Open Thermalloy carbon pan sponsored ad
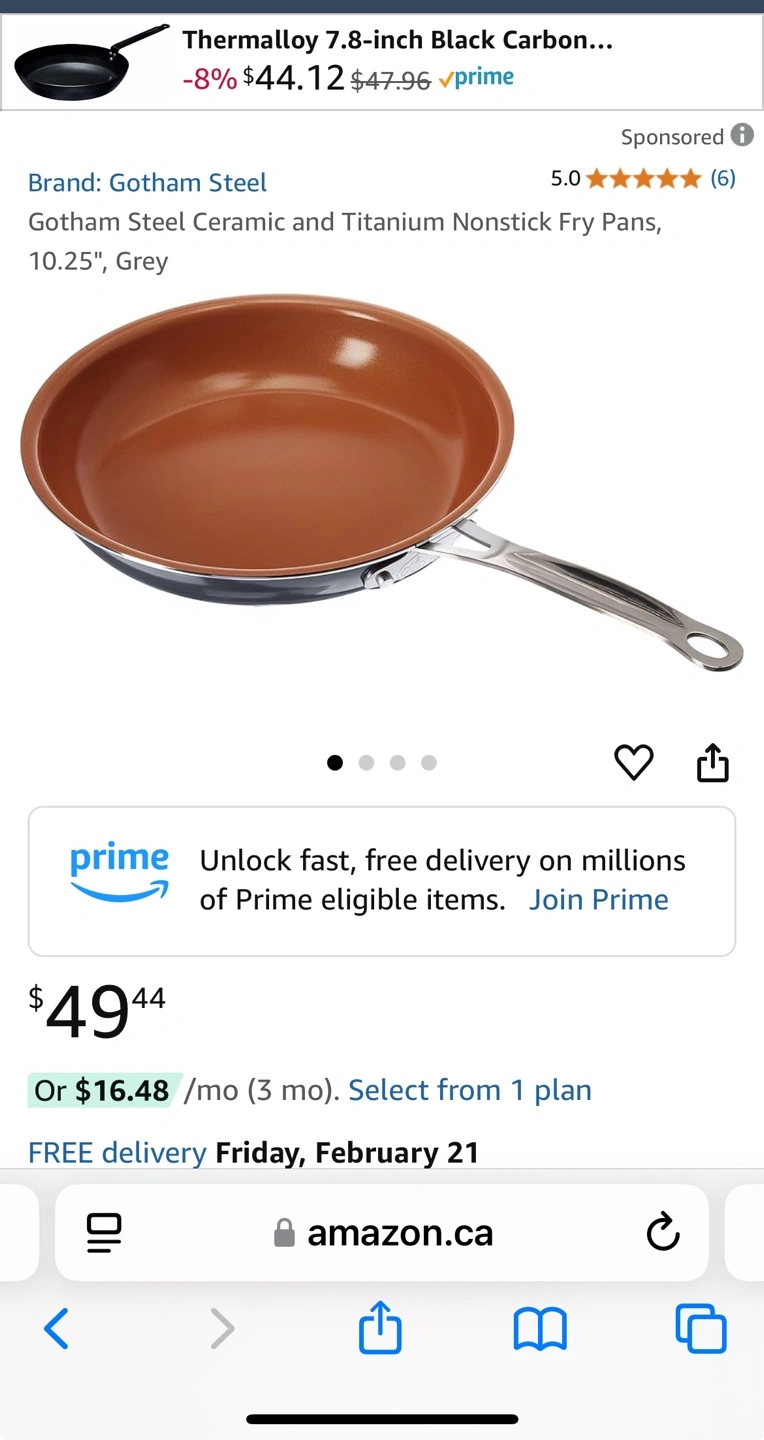This screenshot has height=1440, width=764. pos(382,62)
